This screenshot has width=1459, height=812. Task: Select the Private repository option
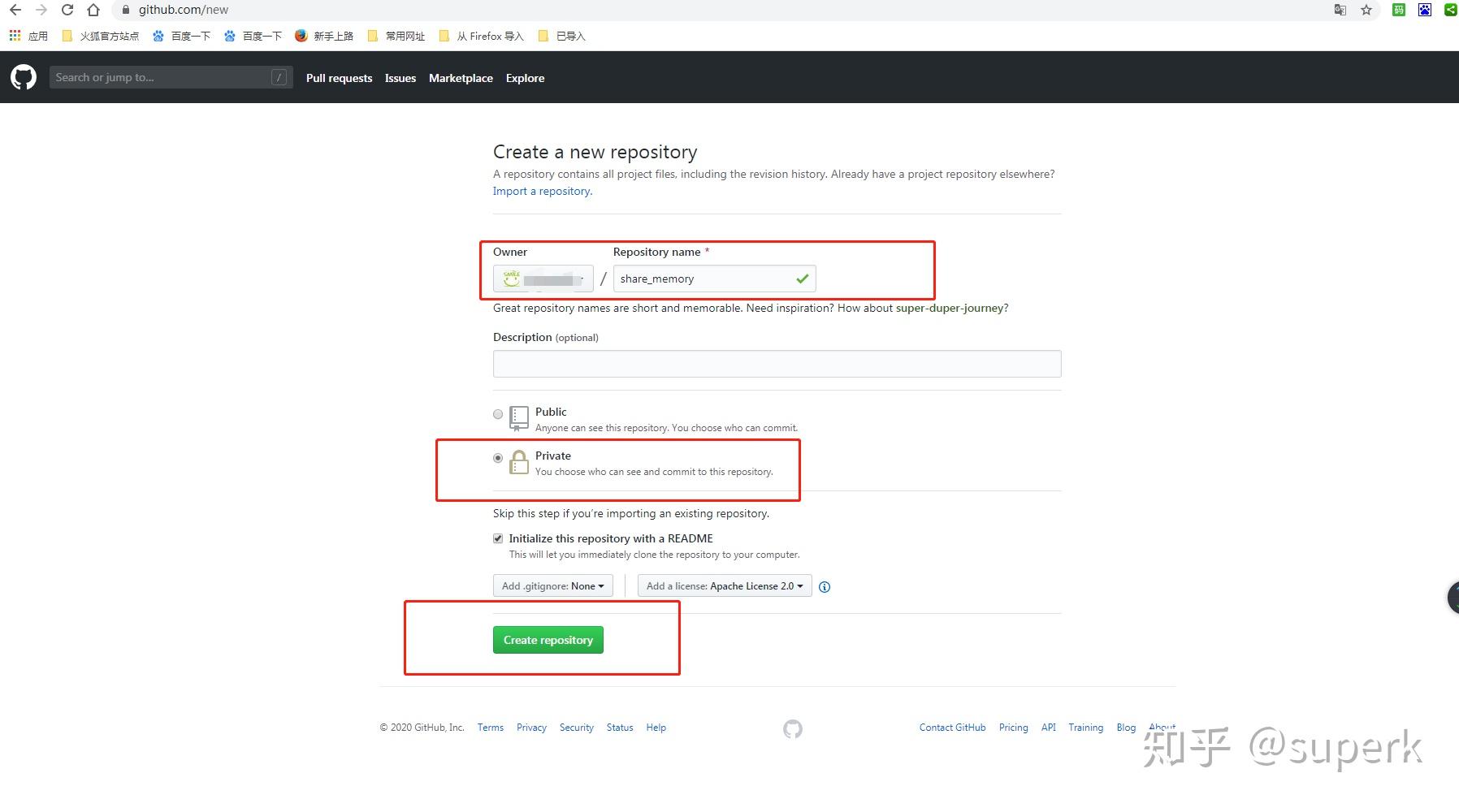pos(498,458)
